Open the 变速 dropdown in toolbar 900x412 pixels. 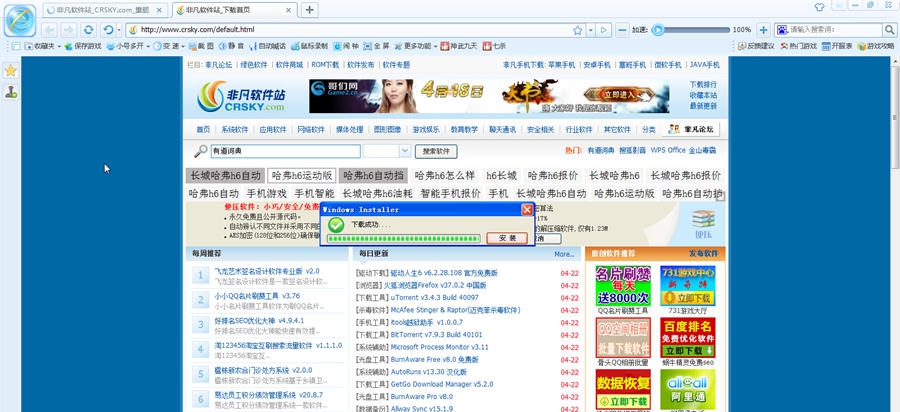(x=169, y=46)
